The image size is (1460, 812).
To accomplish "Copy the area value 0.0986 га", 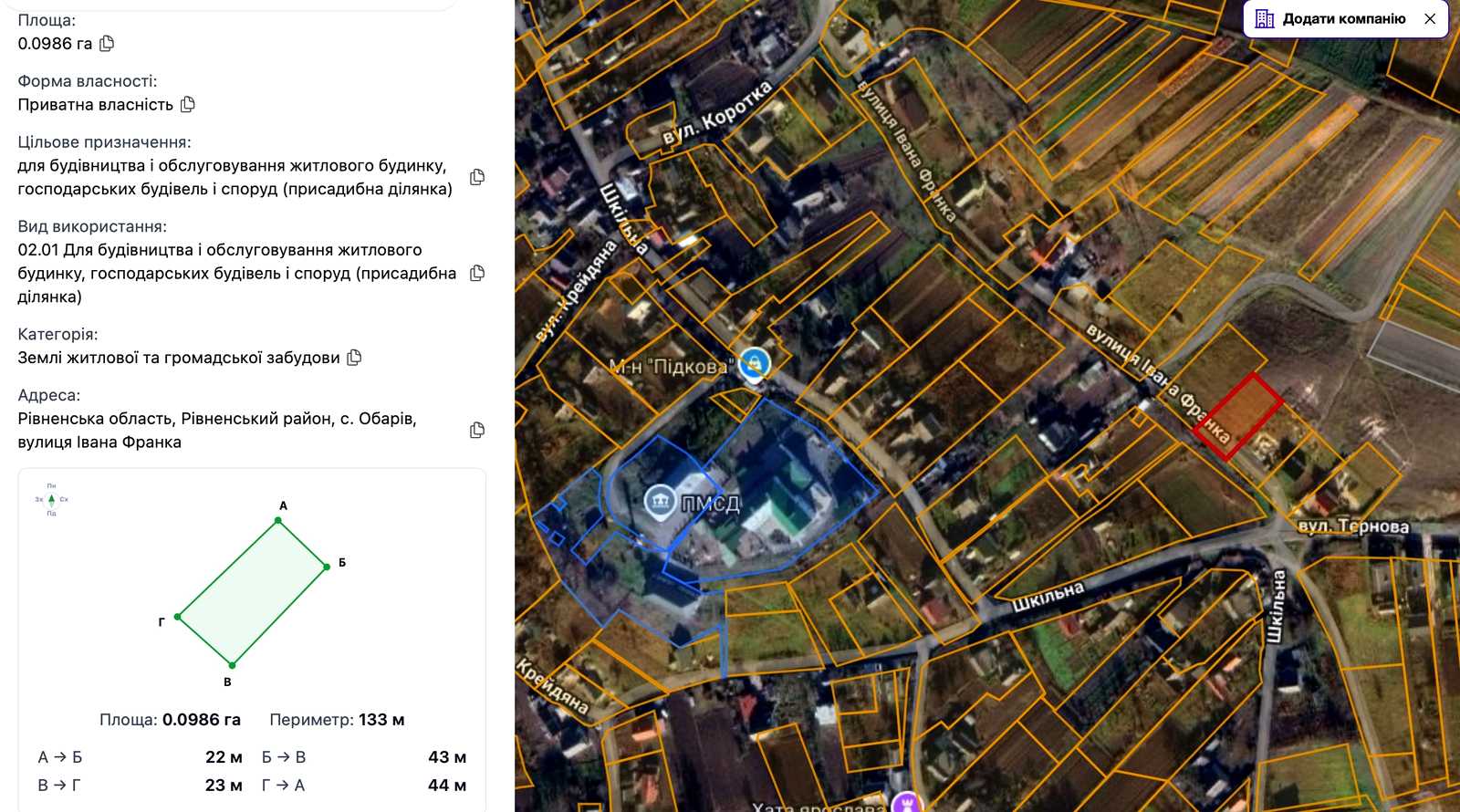I will pos(107,44).
